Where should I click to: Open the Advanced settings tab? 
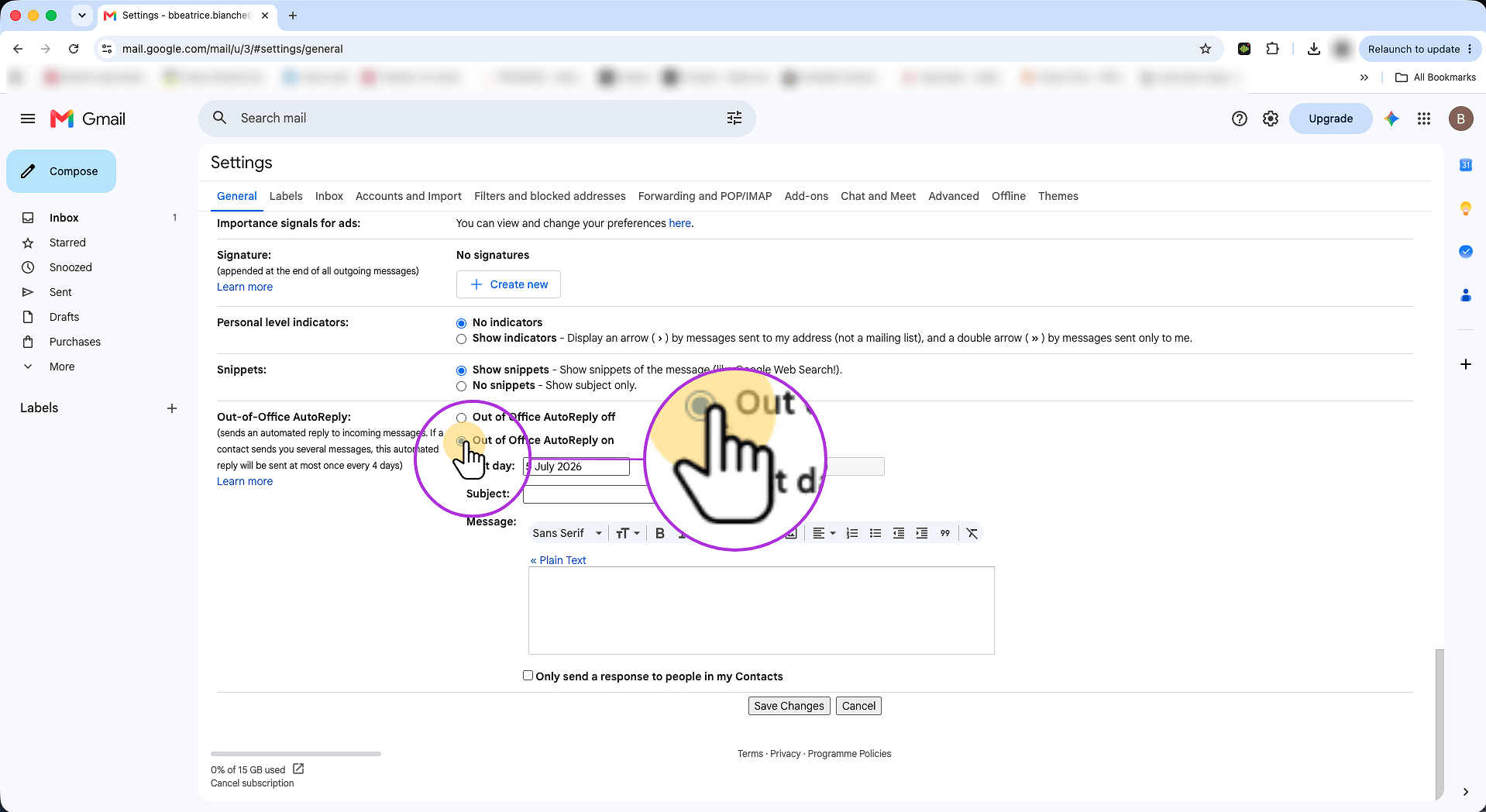pyautogui.click(x=954, y=196)
